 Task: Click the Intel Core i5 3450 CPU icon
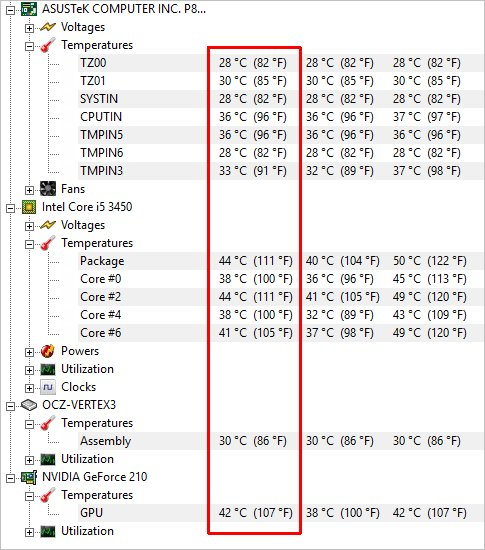[x=29, y=207]
